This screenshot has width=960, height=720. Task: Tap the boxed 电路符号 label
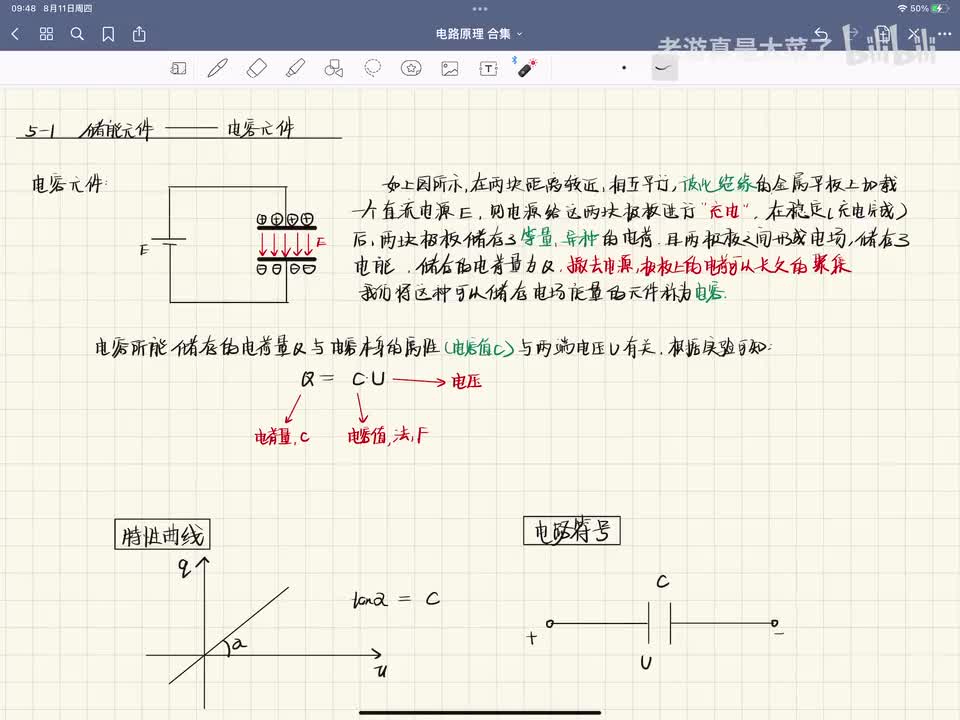point(572,531)
